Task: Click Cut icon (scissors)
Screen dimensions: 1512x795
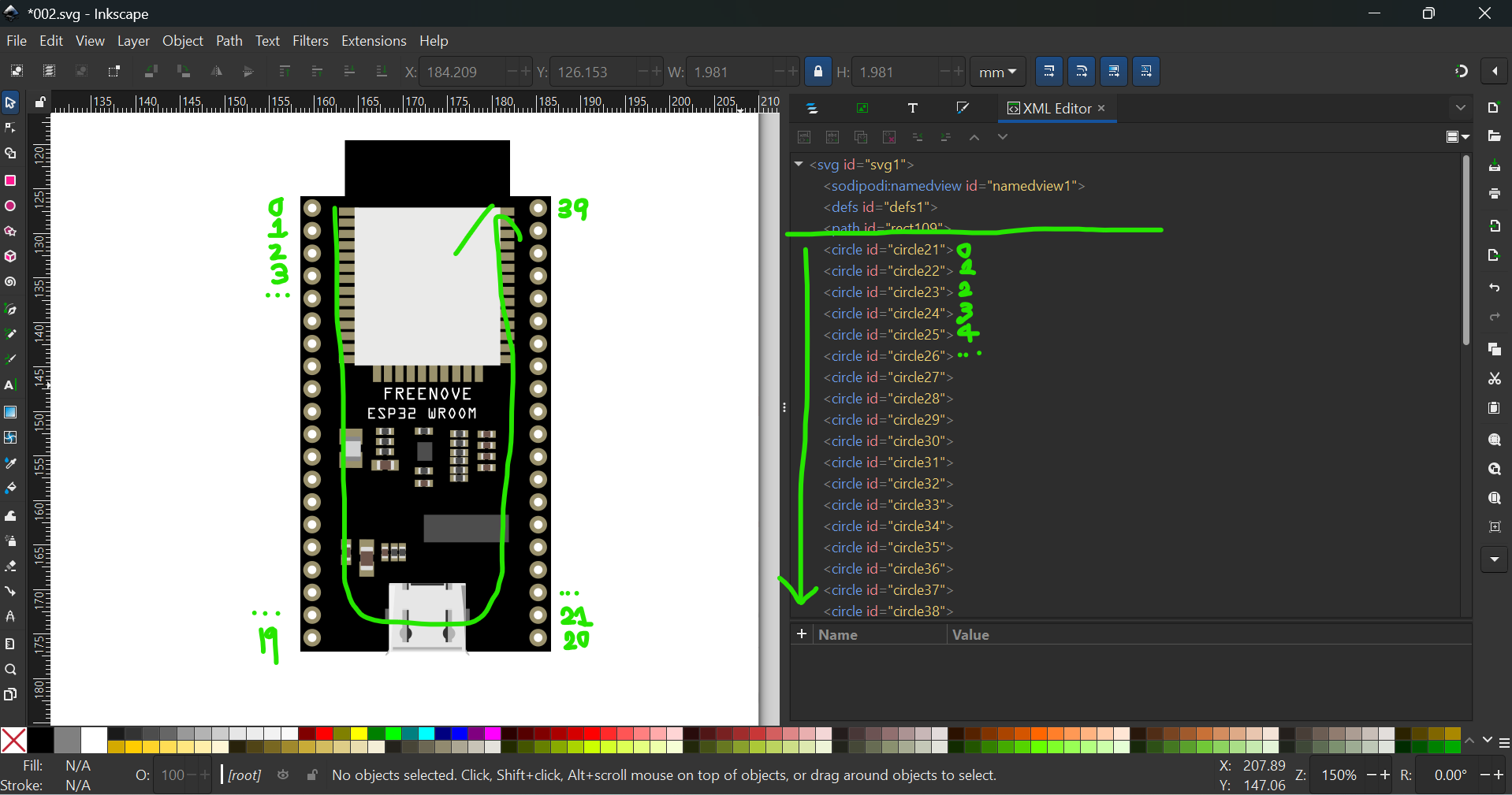Action: coord(1495,379)
